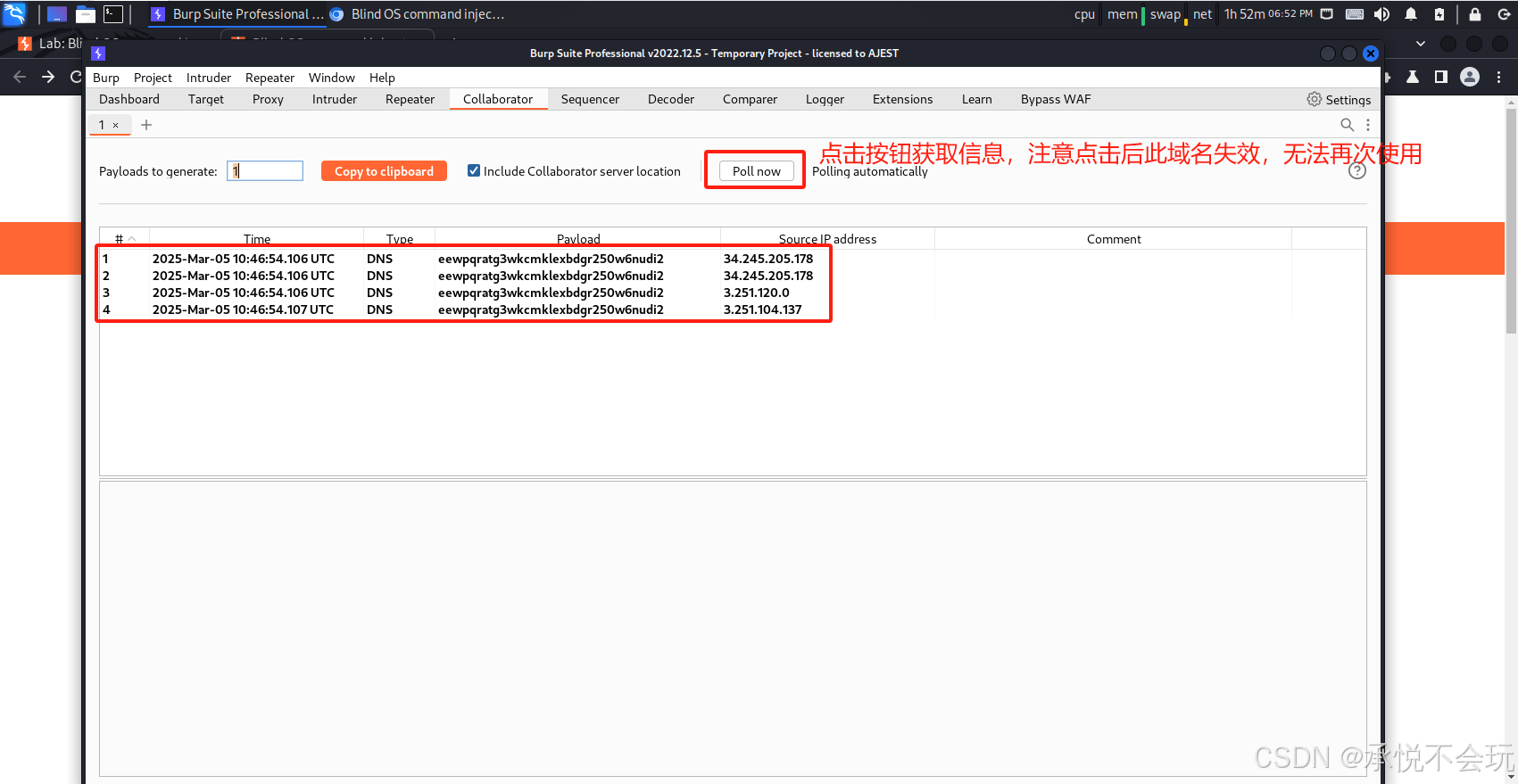Open the Collaborator help question mark
The width and height of the screenshot is (1518, 784).
(1357, 170)
